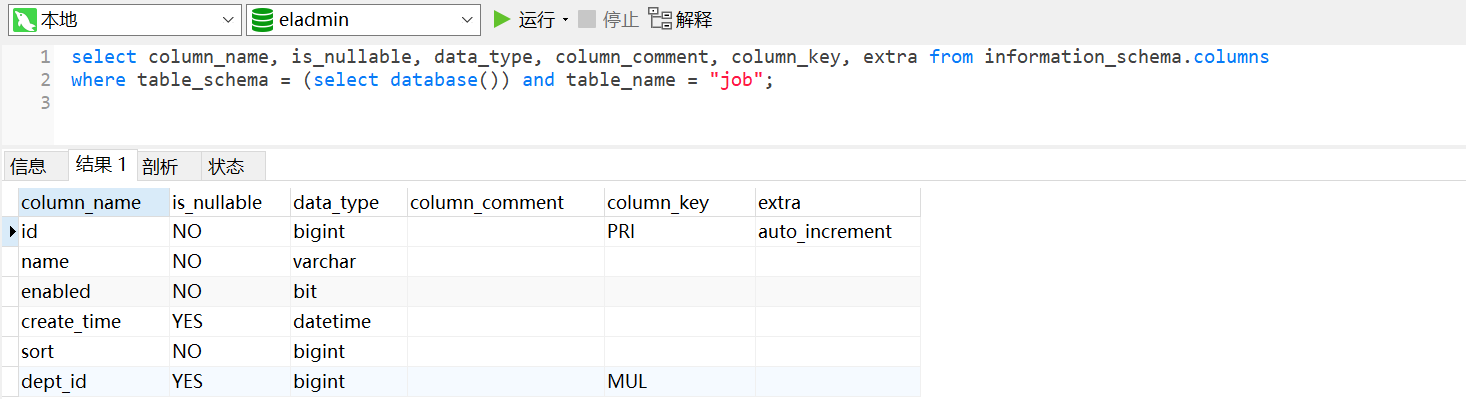Click the PRI cell
Viewport: 1466px width, 399px height.
tap(679, 231)
